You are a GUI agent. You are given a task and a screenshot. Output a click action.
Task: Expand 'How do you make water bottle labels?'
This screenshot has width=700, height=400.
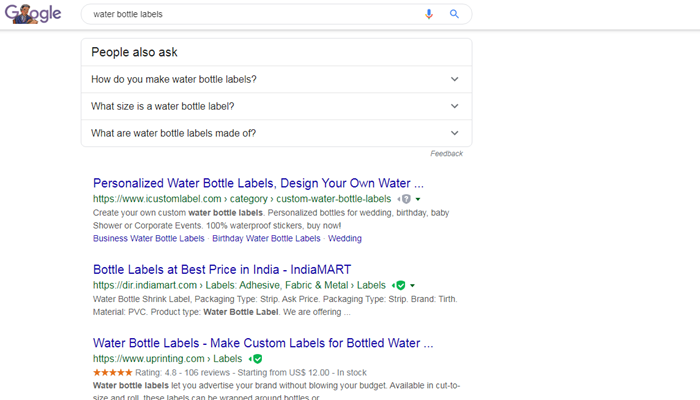276,79
